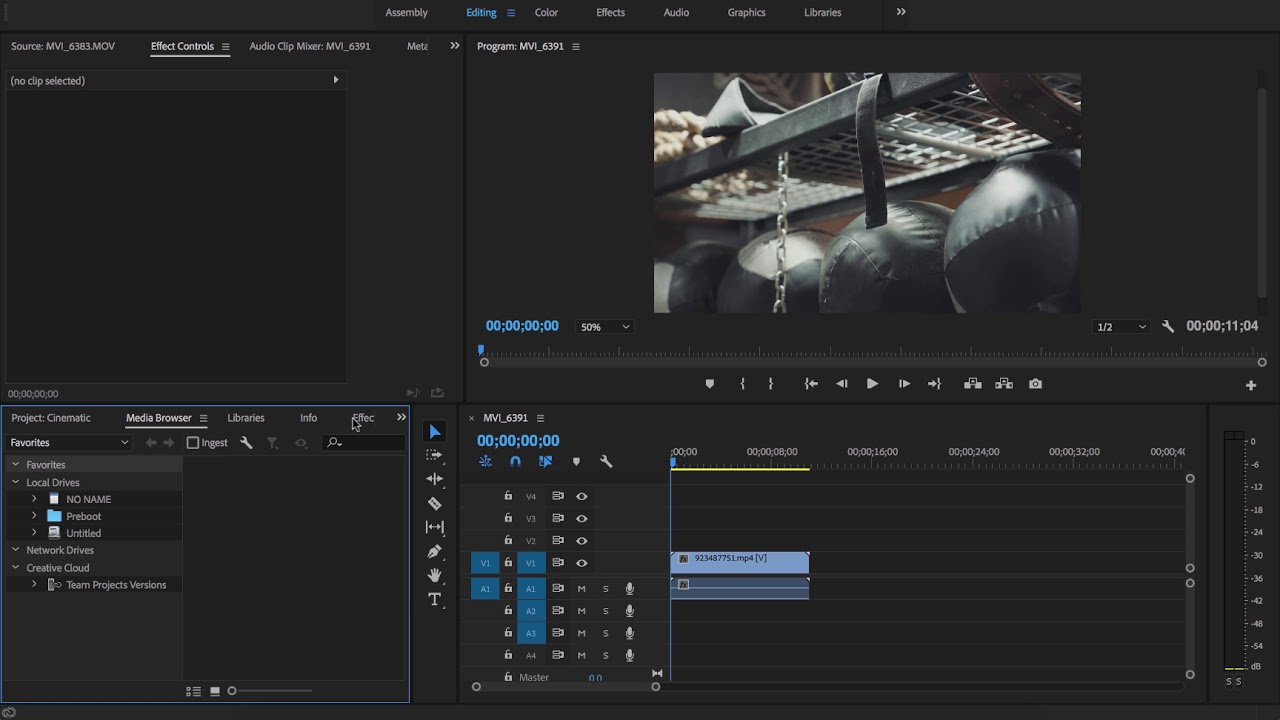The image size is (1280, 720).
Task: Toggle lock on track V2
Action: (x=508, y=540)
